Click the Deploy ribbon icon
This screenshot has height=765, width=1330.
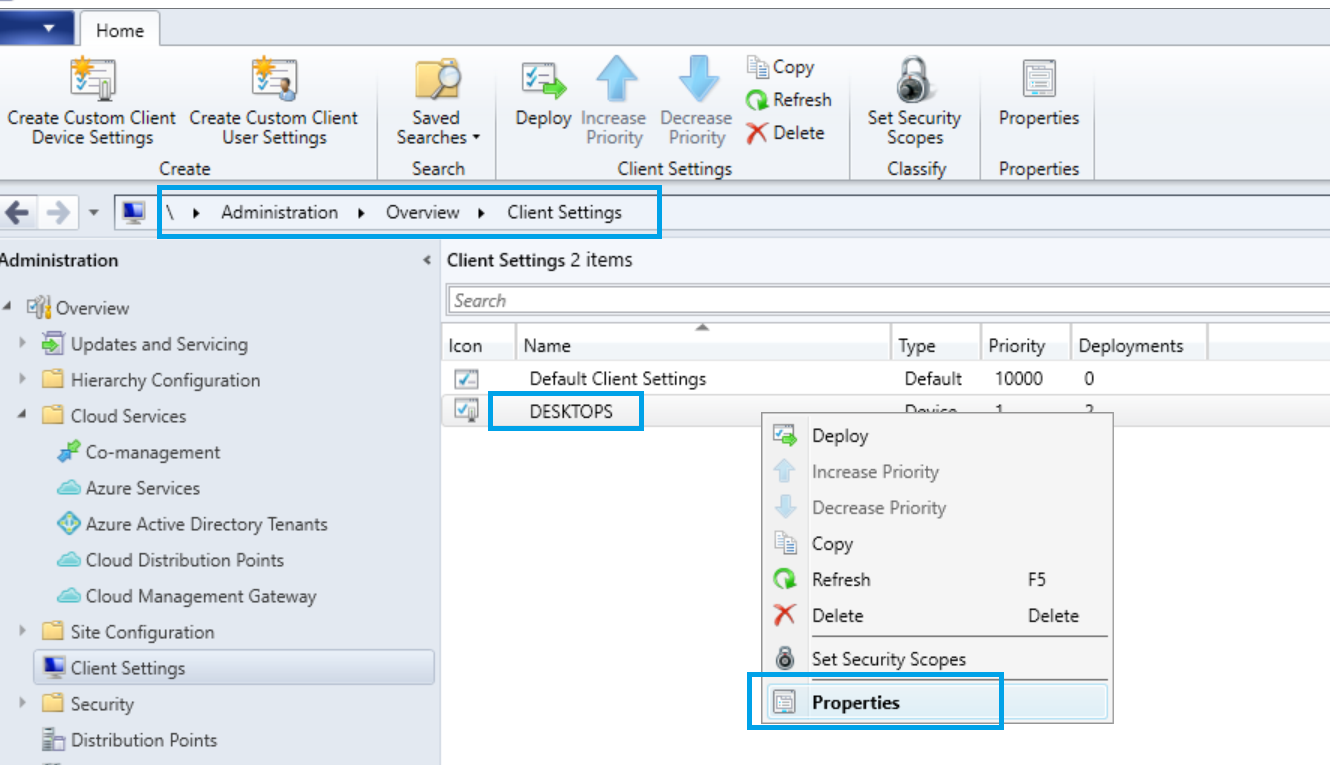(543, 81)
